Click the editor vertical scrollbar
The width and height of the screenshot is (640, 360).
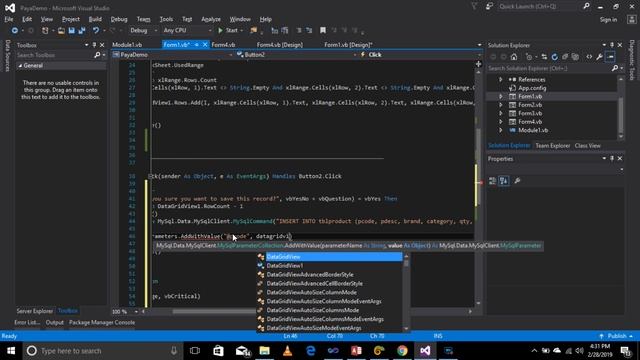478,187
